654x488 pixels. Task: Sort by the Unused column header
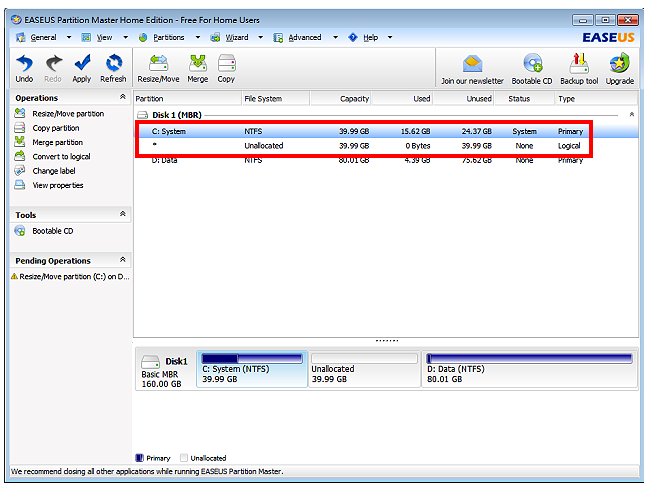tap(464, 98)
